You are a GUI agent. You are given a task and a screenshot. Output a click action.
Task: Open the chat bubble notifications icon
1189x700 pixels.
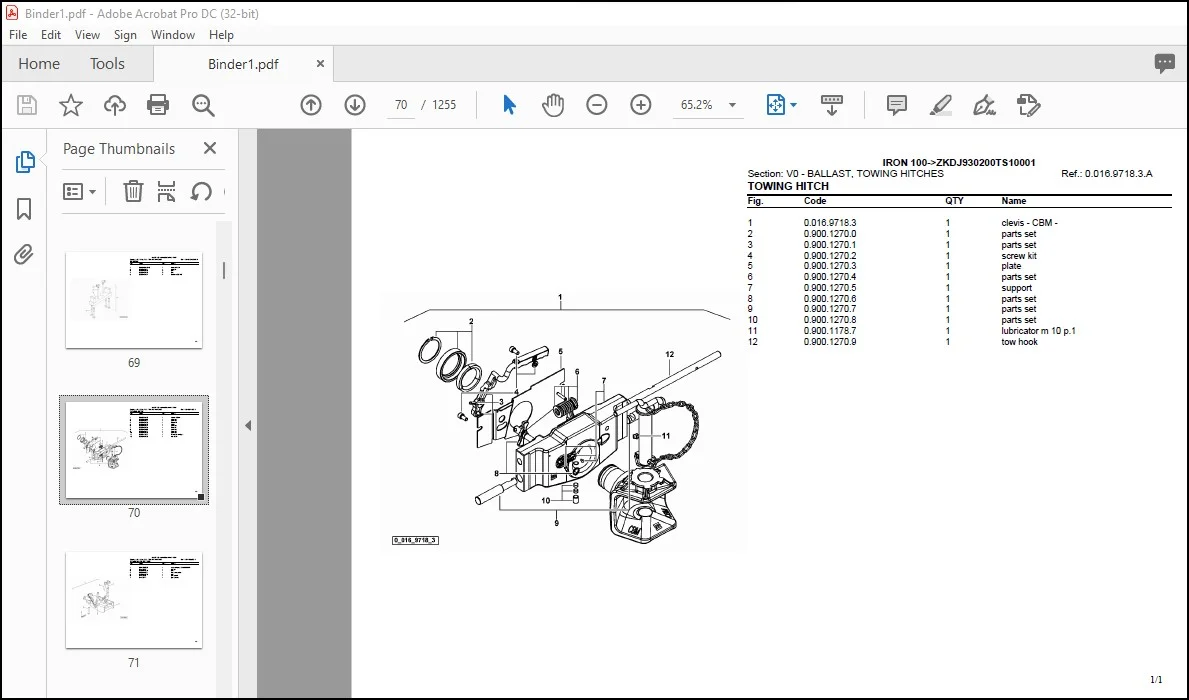(x=1165, y=64)
